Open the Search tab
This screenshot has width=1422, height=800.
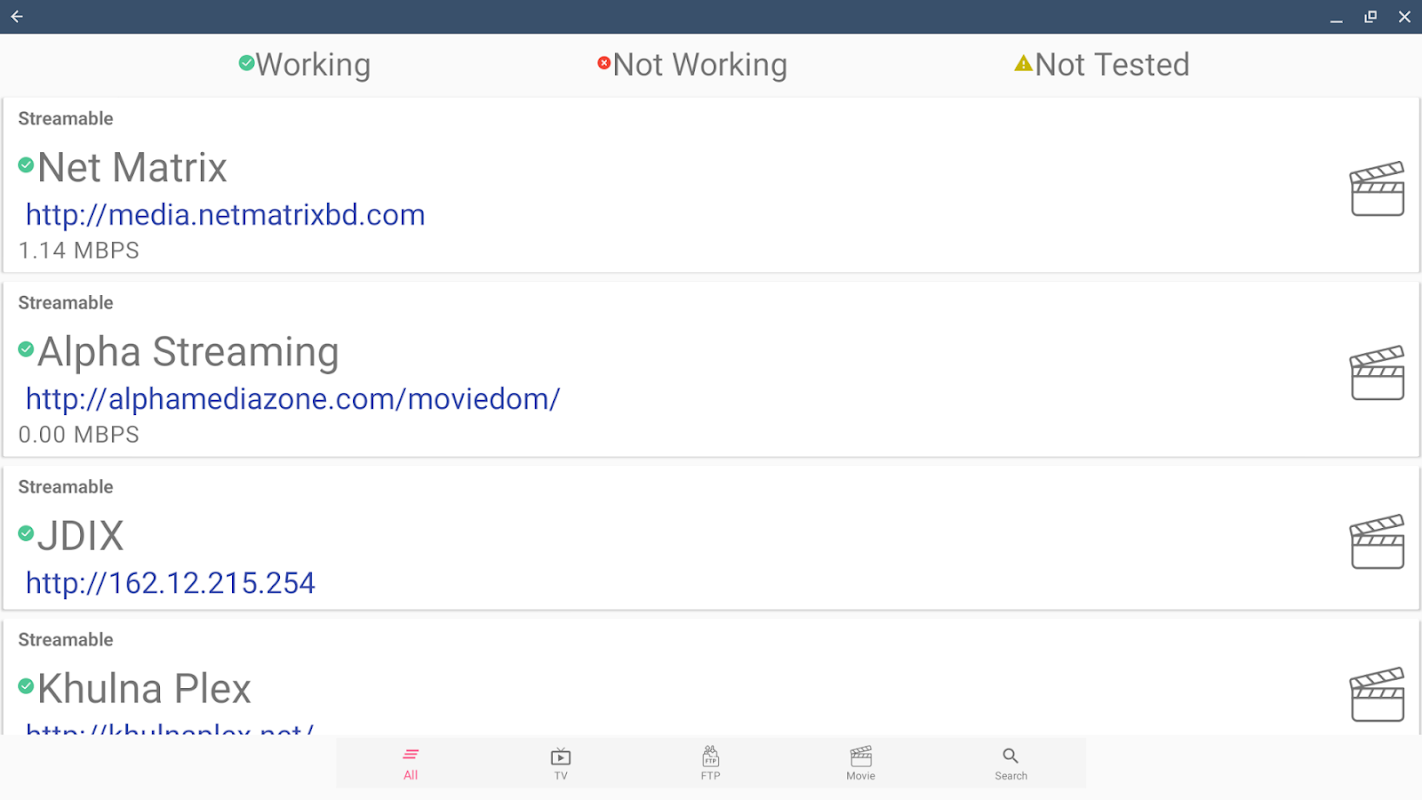pyautogui.click(x=1011, y=763)
